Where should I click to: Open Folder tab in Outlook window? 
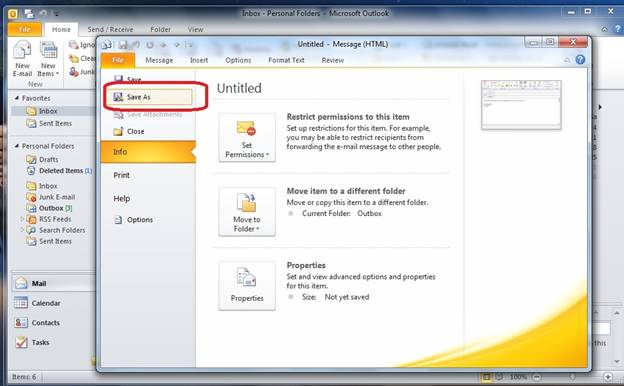click(x=160, y=29)
